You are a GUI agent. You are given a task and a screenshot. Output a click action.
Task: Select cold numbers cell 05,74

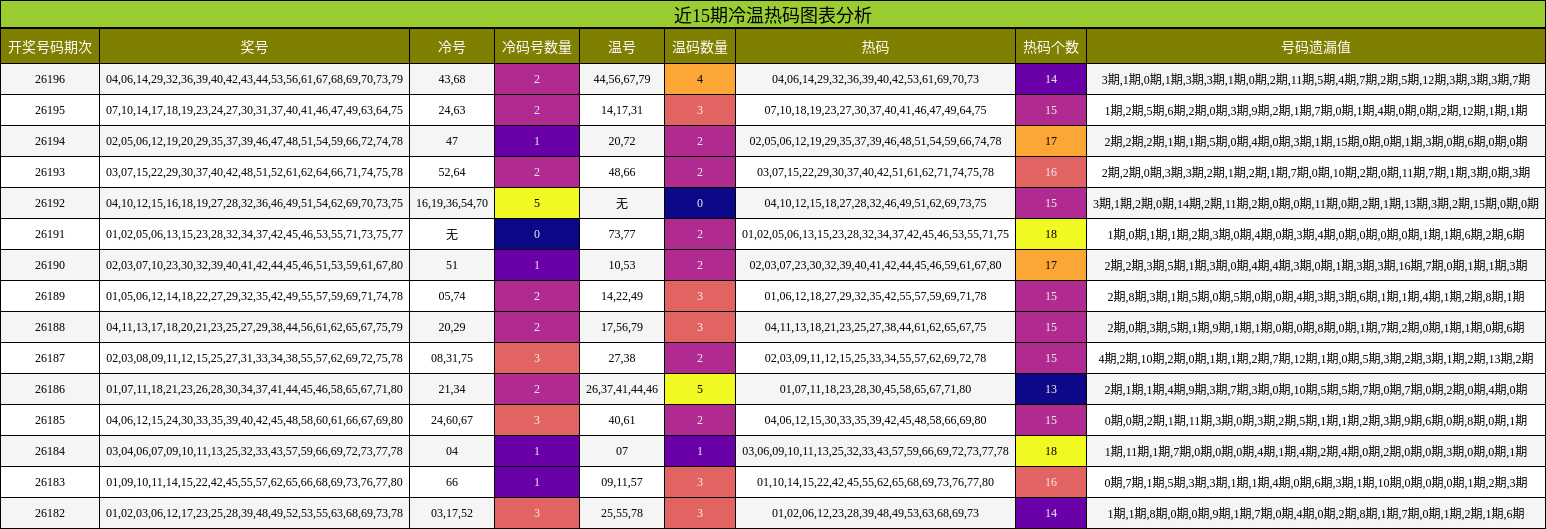tap(452, 296)
